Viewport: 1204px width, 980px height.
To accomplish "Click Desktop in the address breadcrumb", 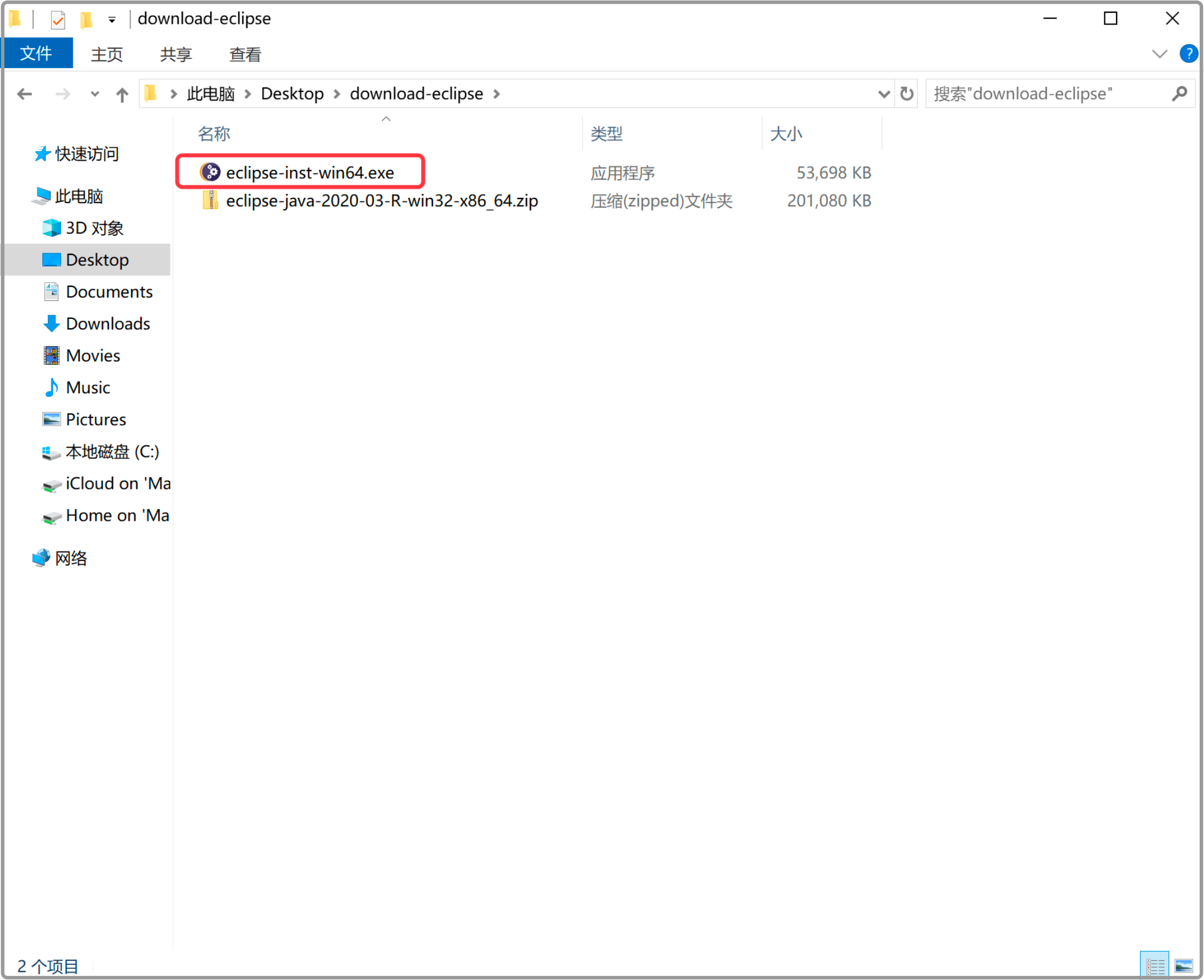I will 292,94.
